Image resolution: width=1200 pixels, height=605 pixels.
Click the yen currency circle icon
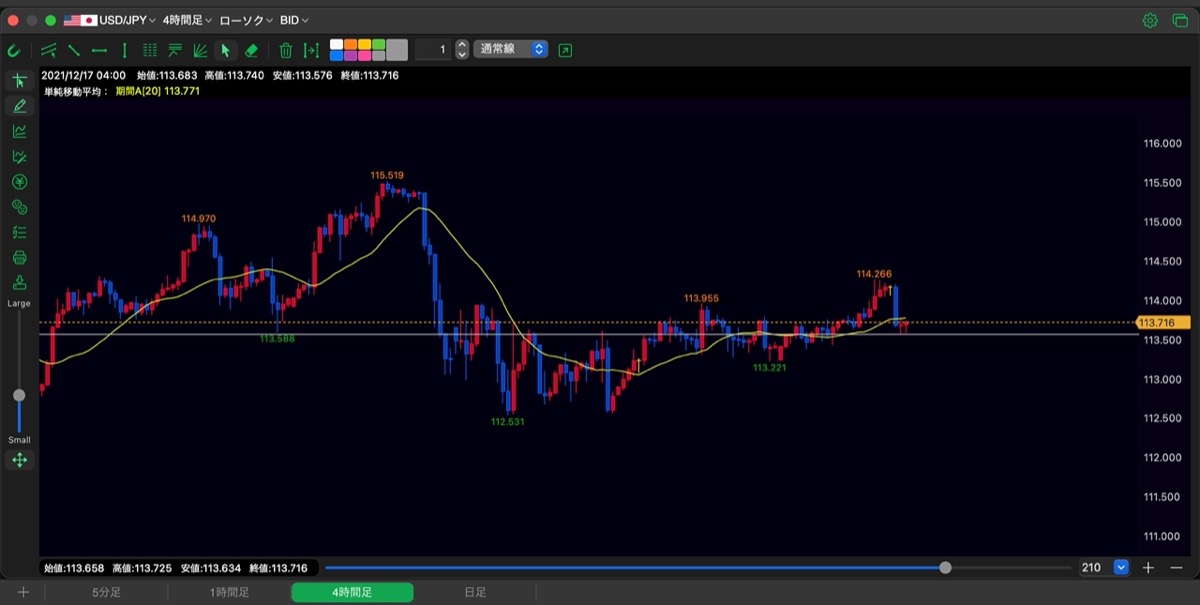(19, 182)
